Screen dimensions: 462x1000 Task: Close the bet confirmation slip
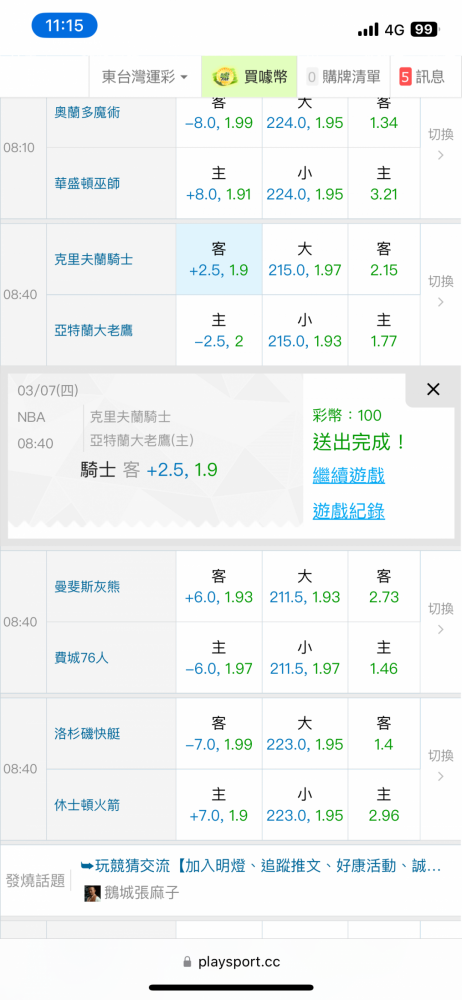click(433, 389)
